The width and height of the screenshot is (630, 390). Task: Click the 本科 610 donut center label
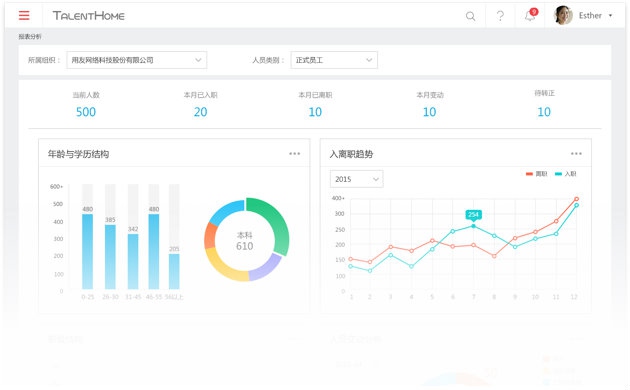[245, 241]
